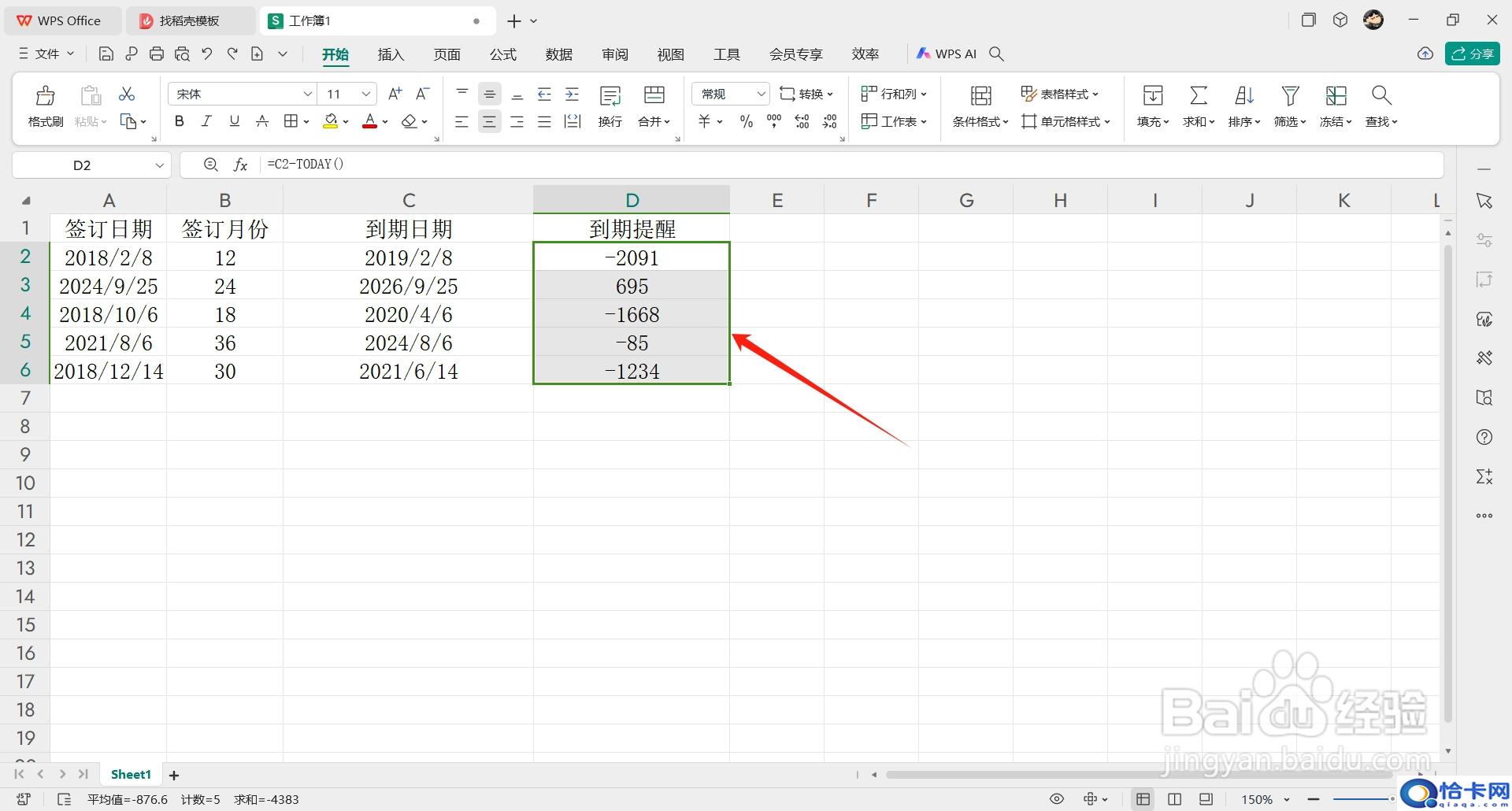Select column D header
This screenshot has width=1512, height=811.
point(632,200)
